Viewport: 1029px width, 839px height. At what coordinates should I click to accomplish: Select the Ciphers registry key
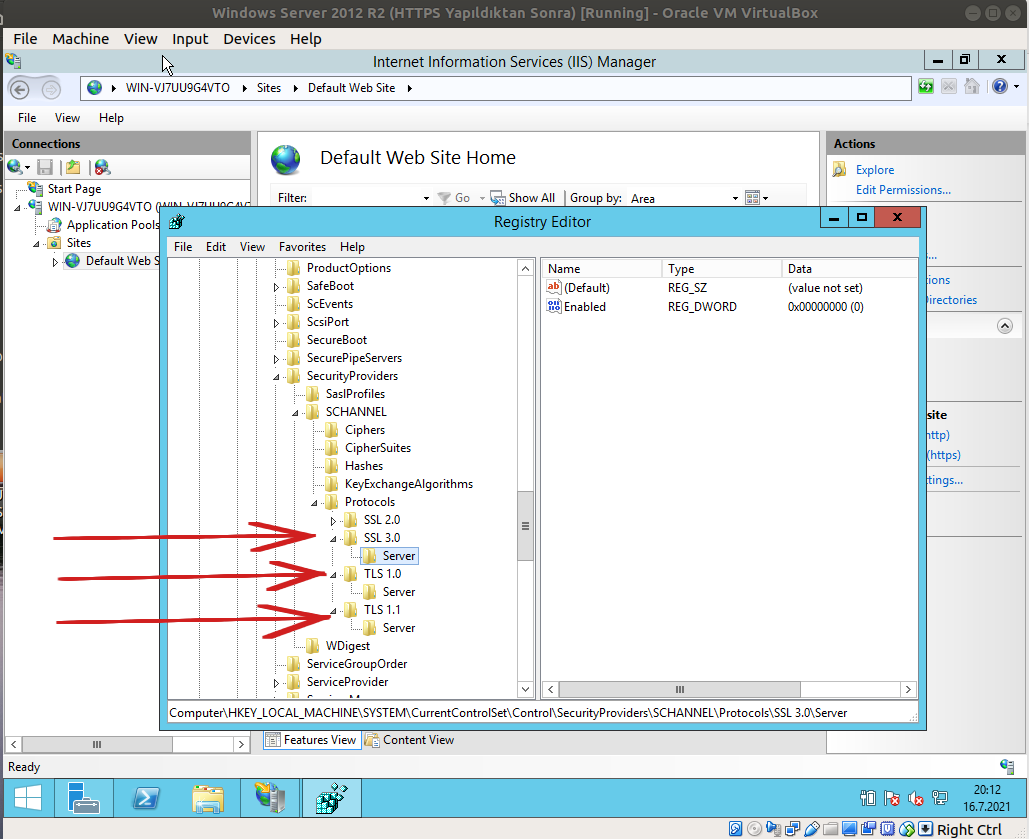[365, 429]
